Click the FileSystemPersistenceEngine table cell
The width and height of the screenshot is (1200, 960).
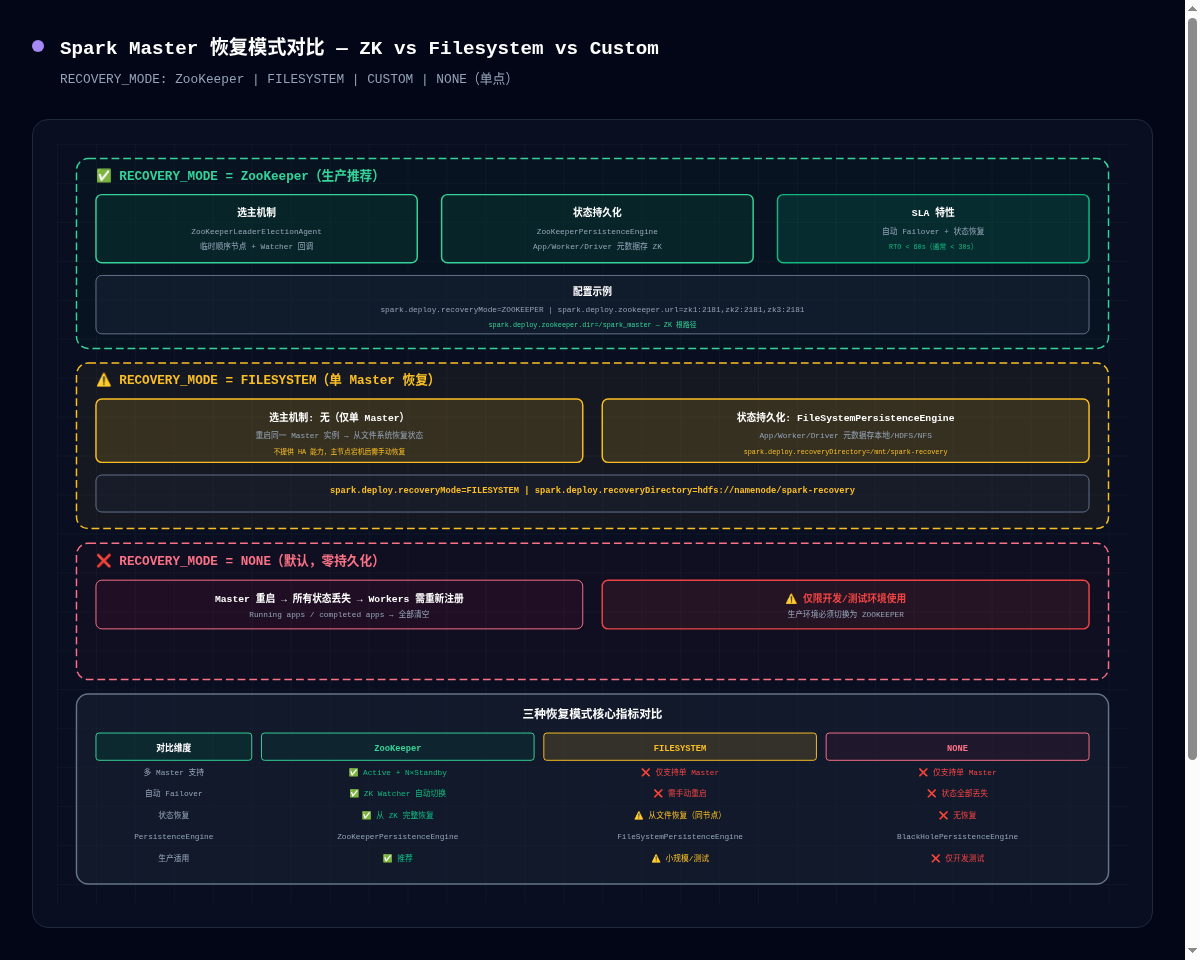coord(680,837)
